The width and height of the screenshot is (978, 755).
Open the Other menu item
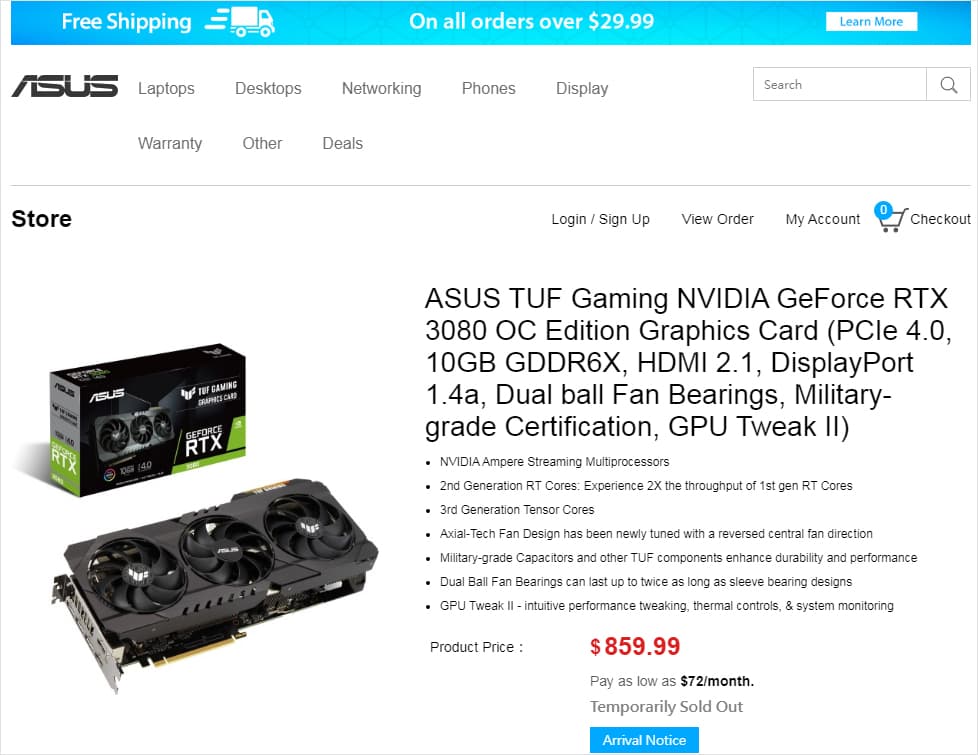(x=262, y=144)
